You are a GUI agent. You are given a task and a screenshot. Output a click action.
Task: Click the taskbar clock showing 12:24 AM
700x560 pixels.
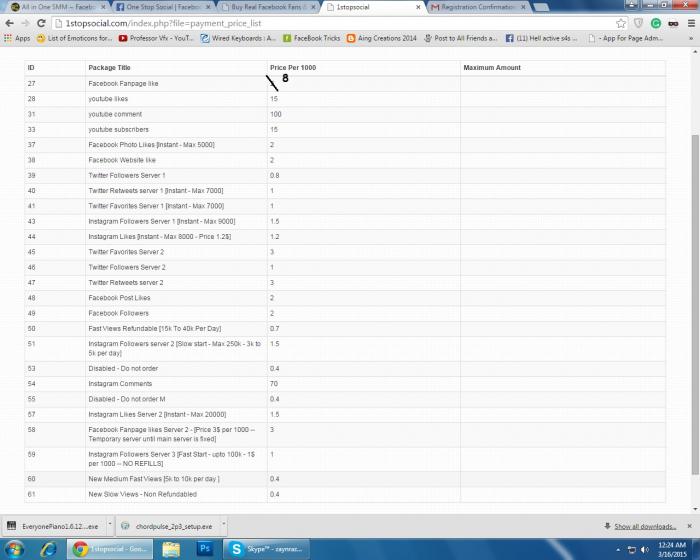click(x=672, y=550)
